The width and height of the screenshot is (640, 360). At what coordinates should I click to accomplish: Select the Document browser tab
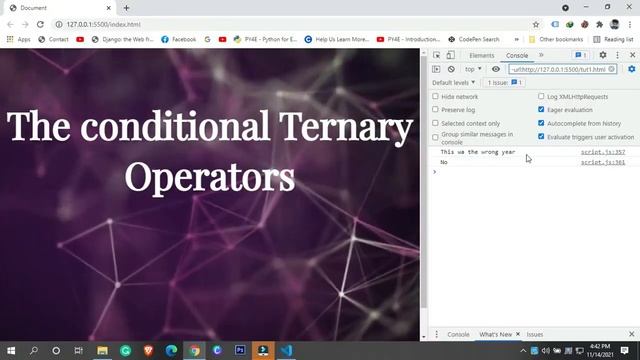(x=60, y=8)
